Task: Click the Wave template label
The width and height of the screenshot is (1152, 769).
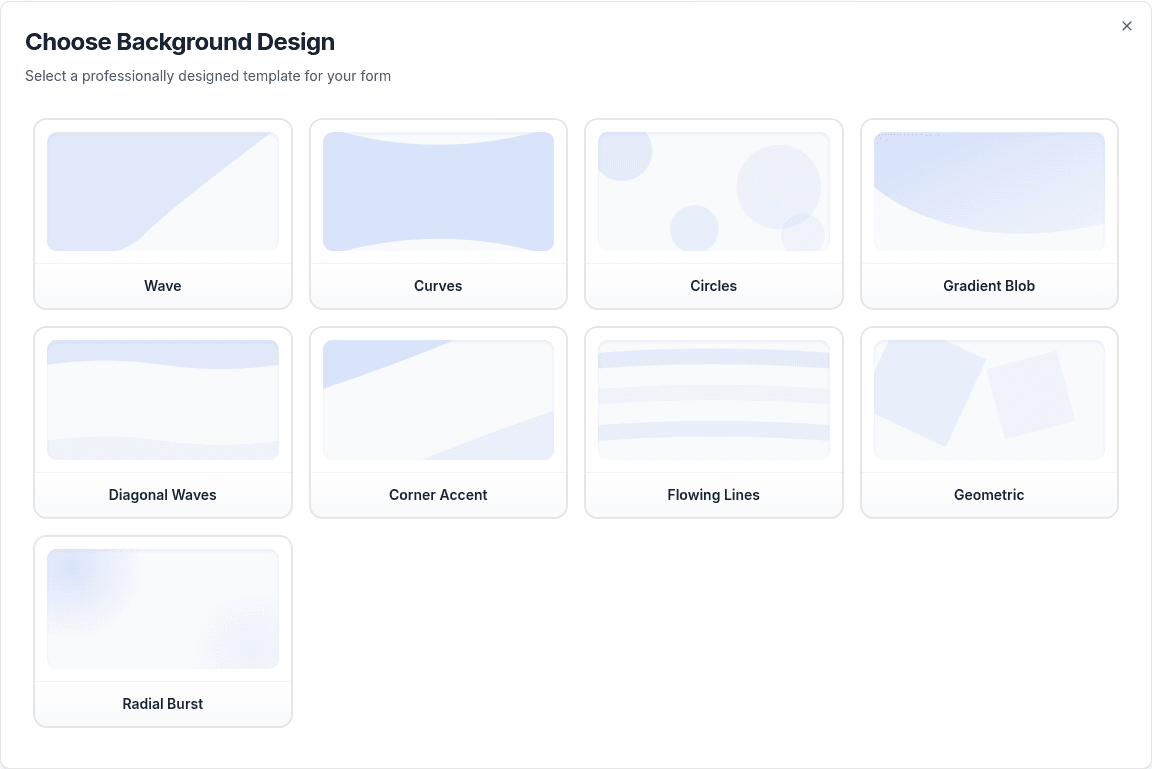Action: [x=163, y=285]
